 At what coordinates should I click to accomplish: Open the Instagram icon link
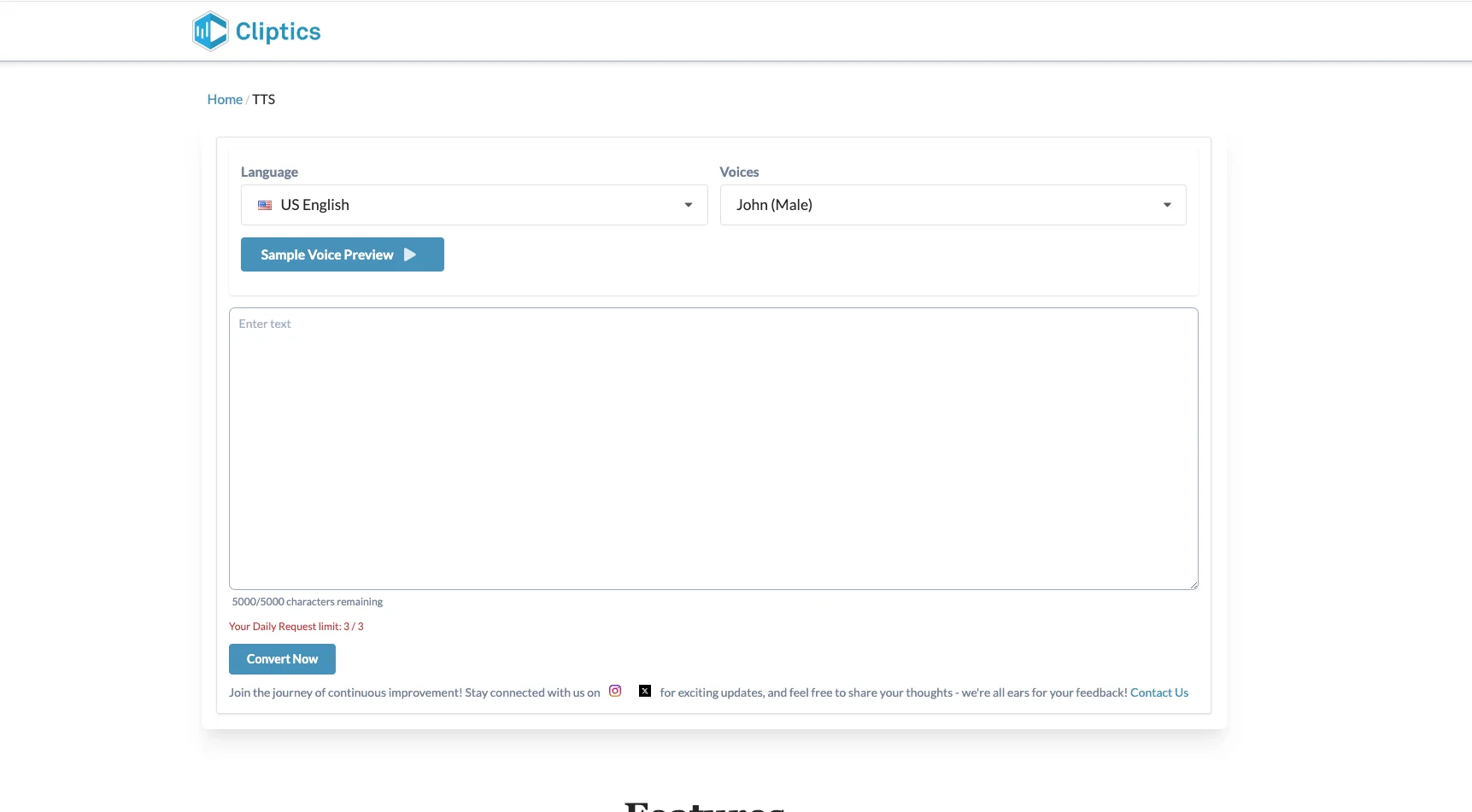coord(615,691)
